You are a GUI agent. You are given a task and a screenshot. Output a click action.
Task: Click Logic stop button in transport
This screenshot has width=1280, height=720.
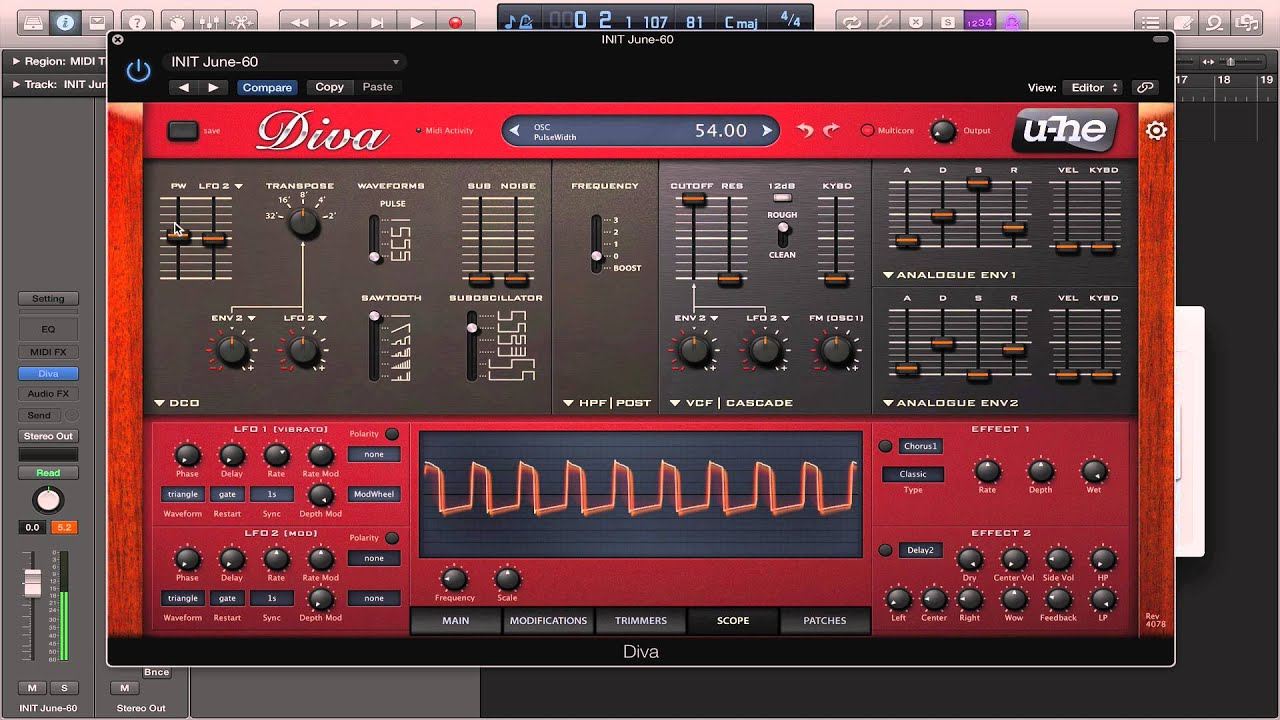coord(378,22)
